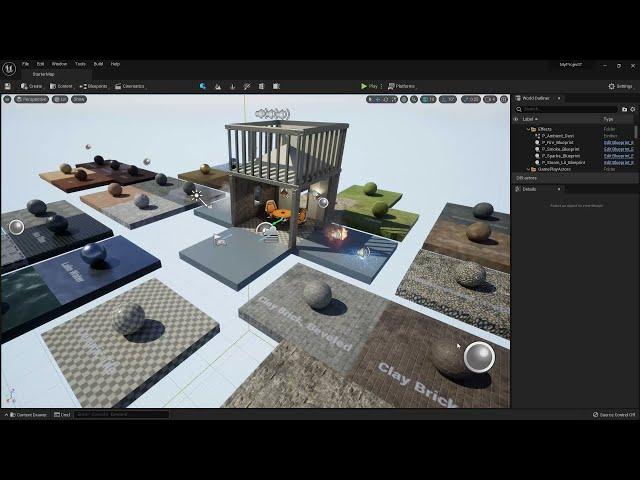The height and width of the screenshot is (480, 640).
Task: Select the sphere capture icon at left edge
Action: click(x=16, y=227)
